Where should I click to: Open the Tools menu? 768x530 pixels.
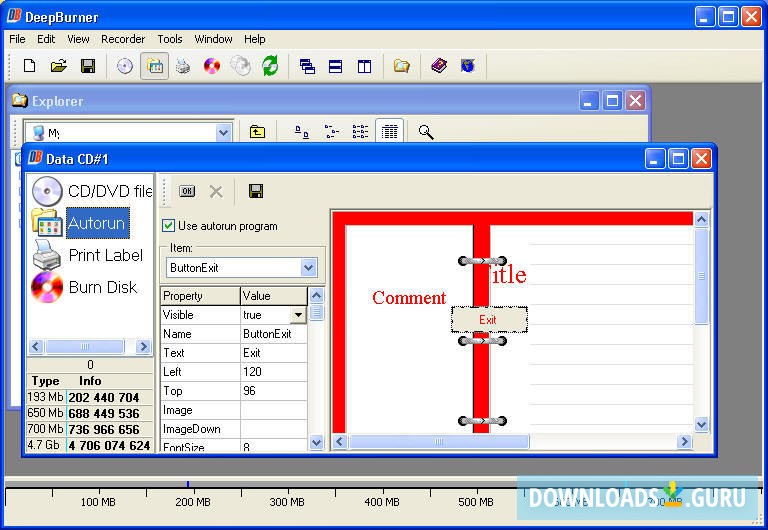169,39
